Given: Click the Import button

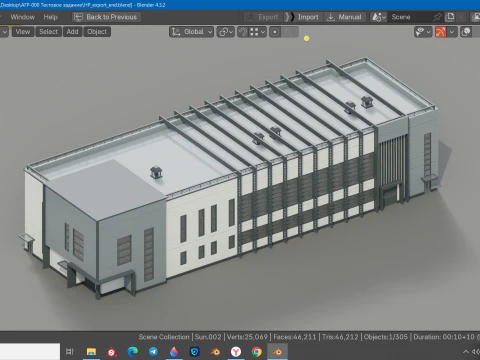Looking at the screenshot, I should coord(303,17).
